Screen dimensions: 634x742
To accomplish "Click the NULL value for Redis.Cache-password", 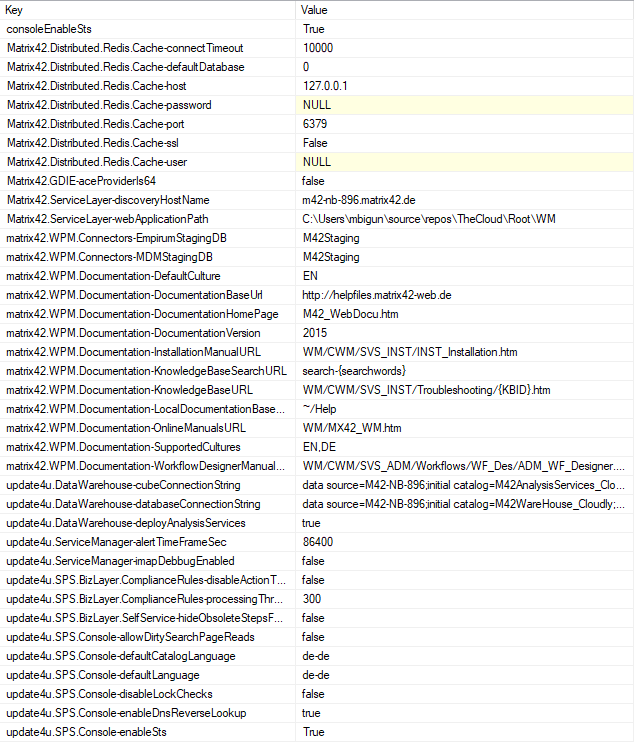I will [x=465, y=105].
